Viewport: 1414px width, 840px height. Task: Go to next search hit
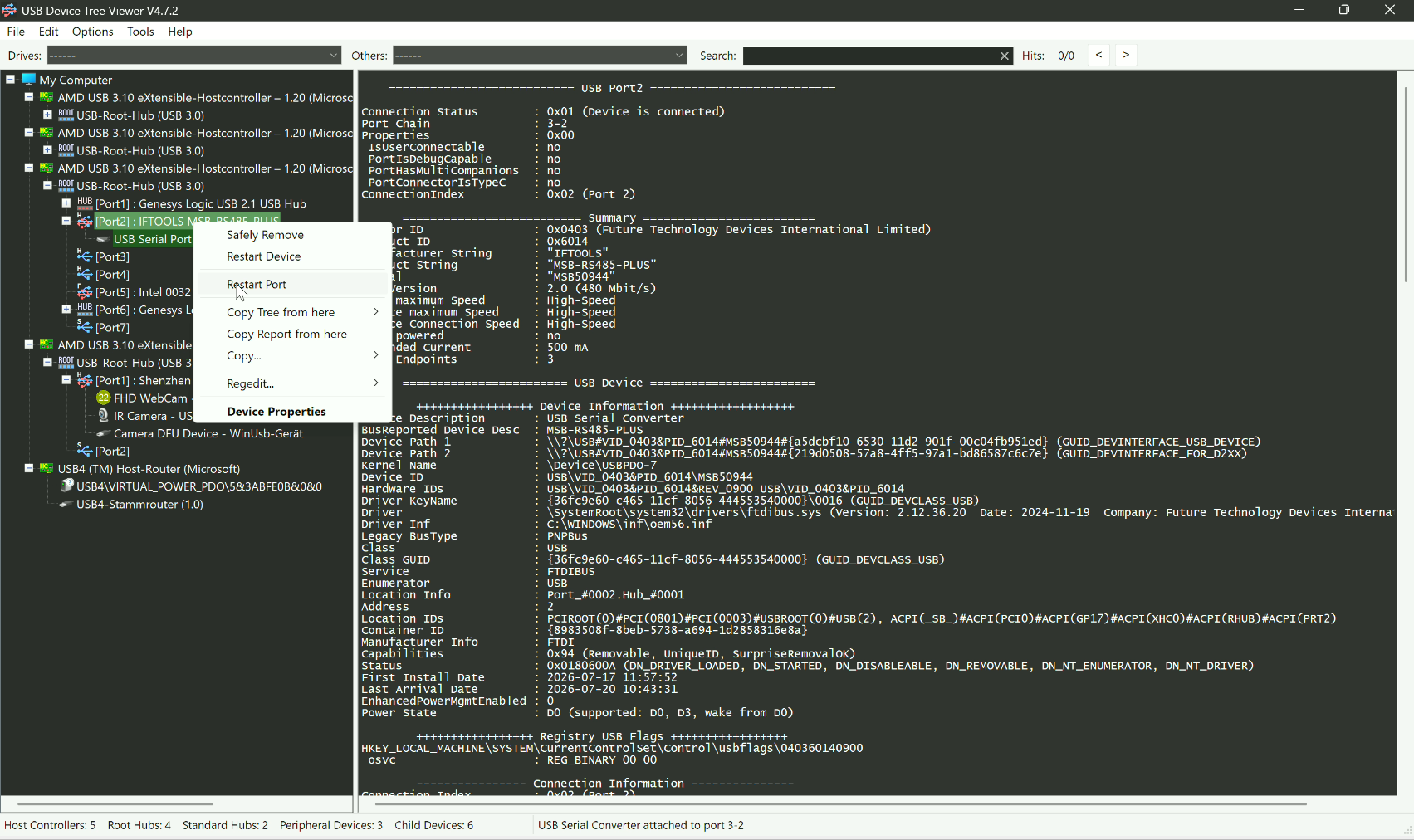(x=1126, y=55)
